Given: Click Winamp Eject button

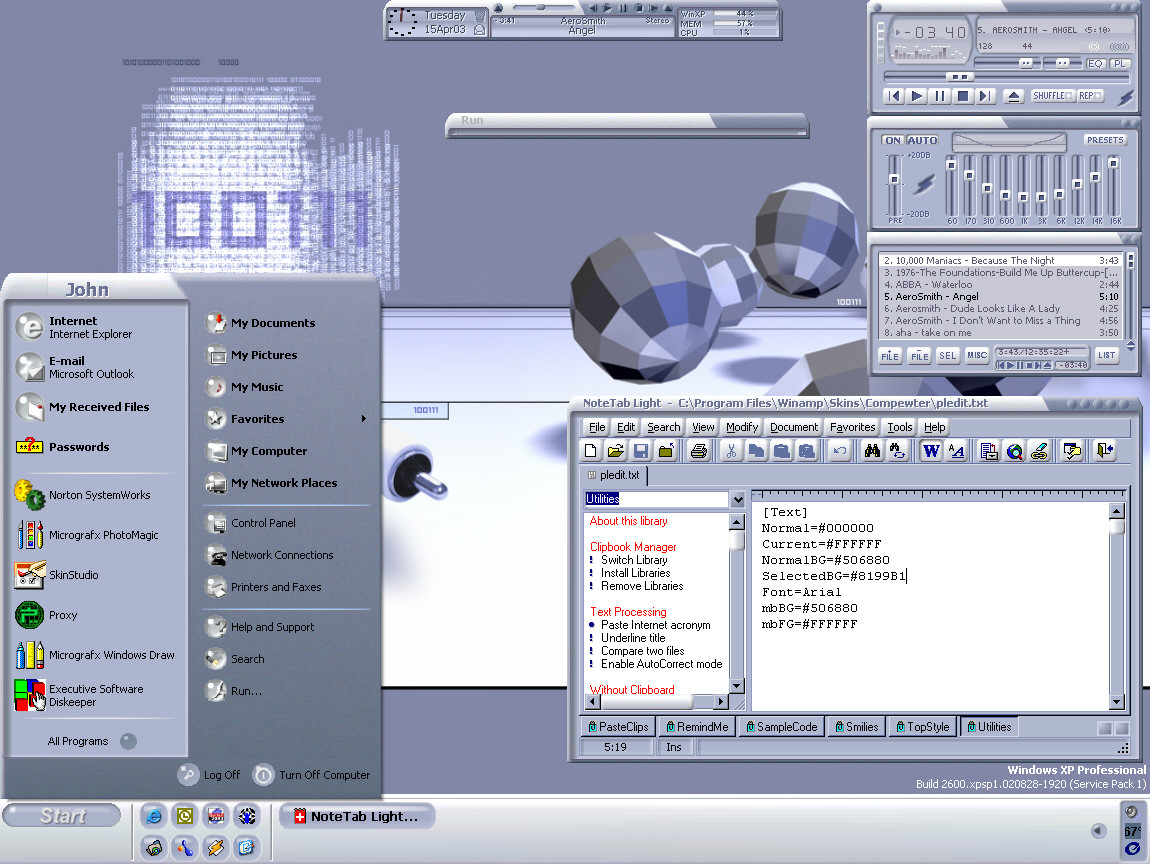Looking at the screenshot, I should [x=1014, y=96].
